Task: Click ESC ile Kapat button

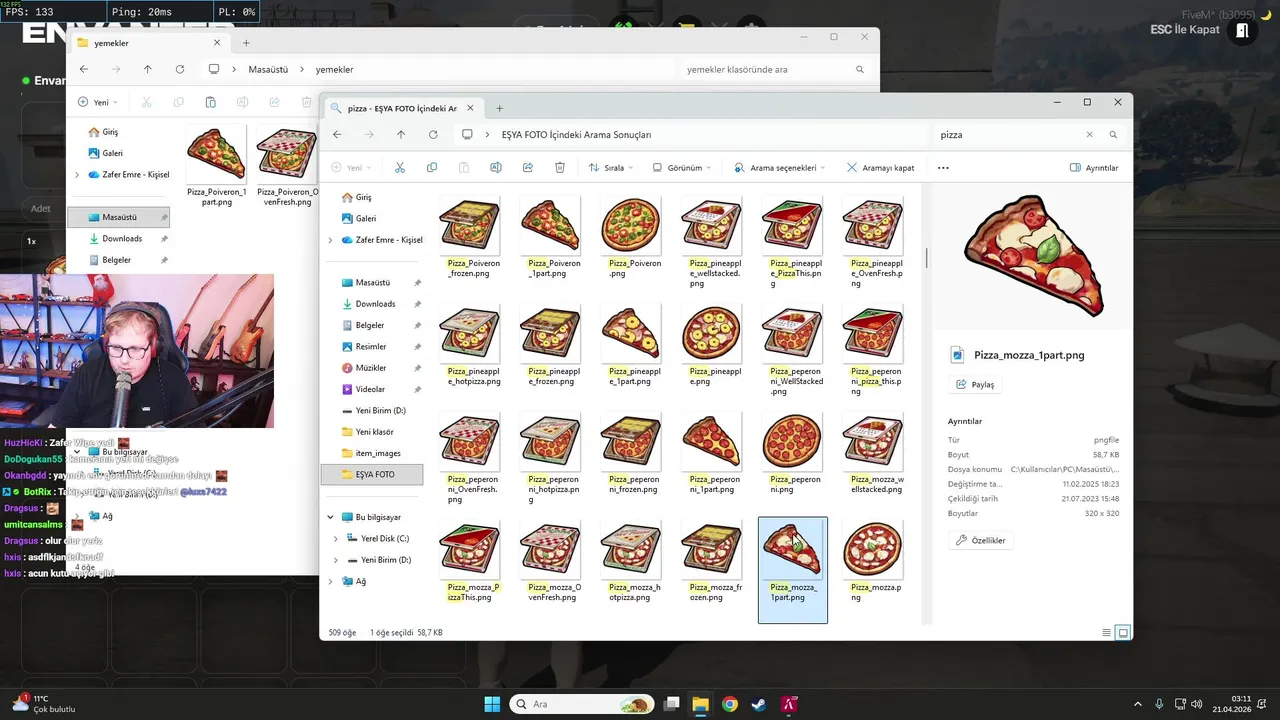Action: 1201,30
